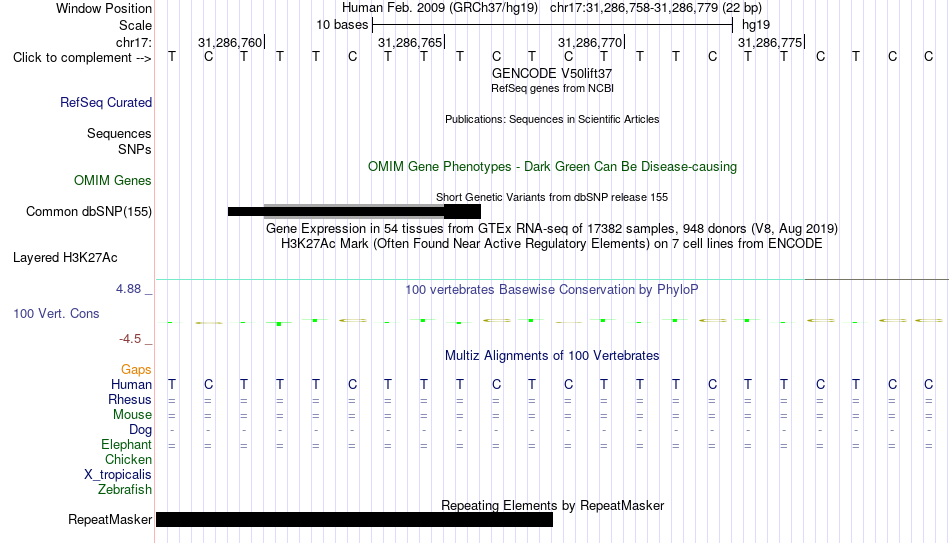Click the 4.88 PhyloP upper limit value
Image resolution: width=950 pixels, height=543 pixels.
[x=129, y=289]
